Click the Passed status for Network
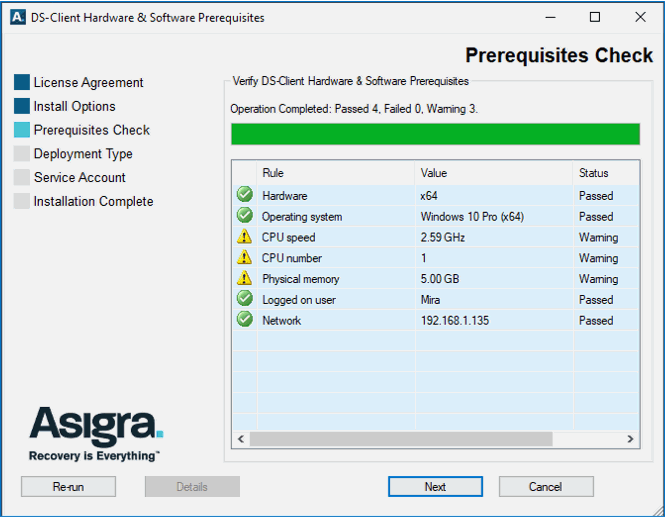 [x=596, y=320]
